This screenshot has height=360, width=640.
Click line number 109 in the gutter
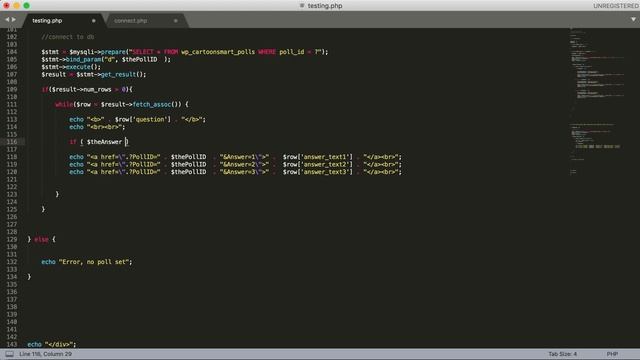11,89
